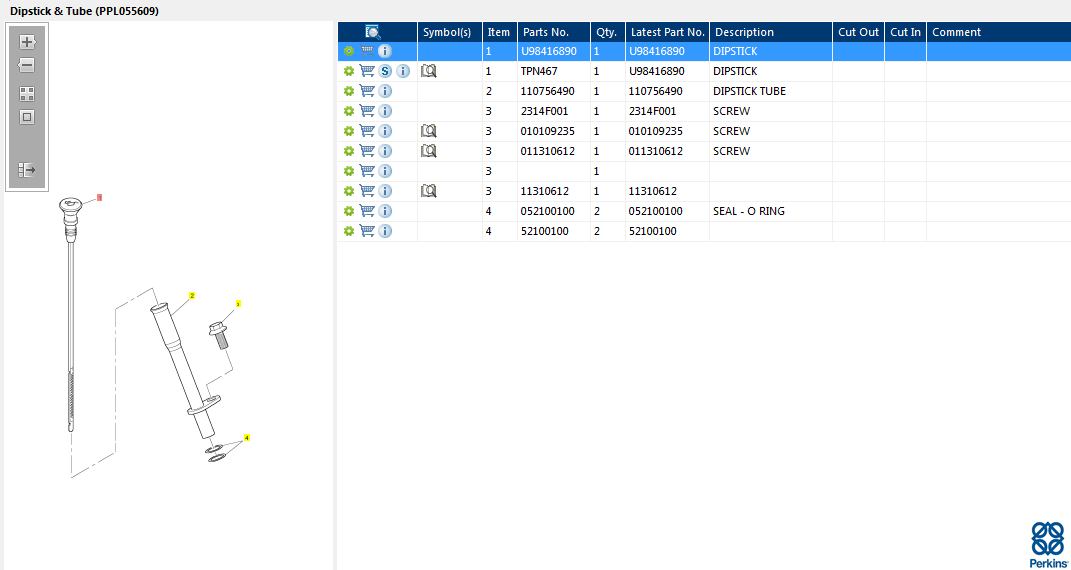The width and height of the screenshot is (1071, 570).
Task: Show info for selected U98416890 row
Action: pyautogui.click(x=385, y=51)
